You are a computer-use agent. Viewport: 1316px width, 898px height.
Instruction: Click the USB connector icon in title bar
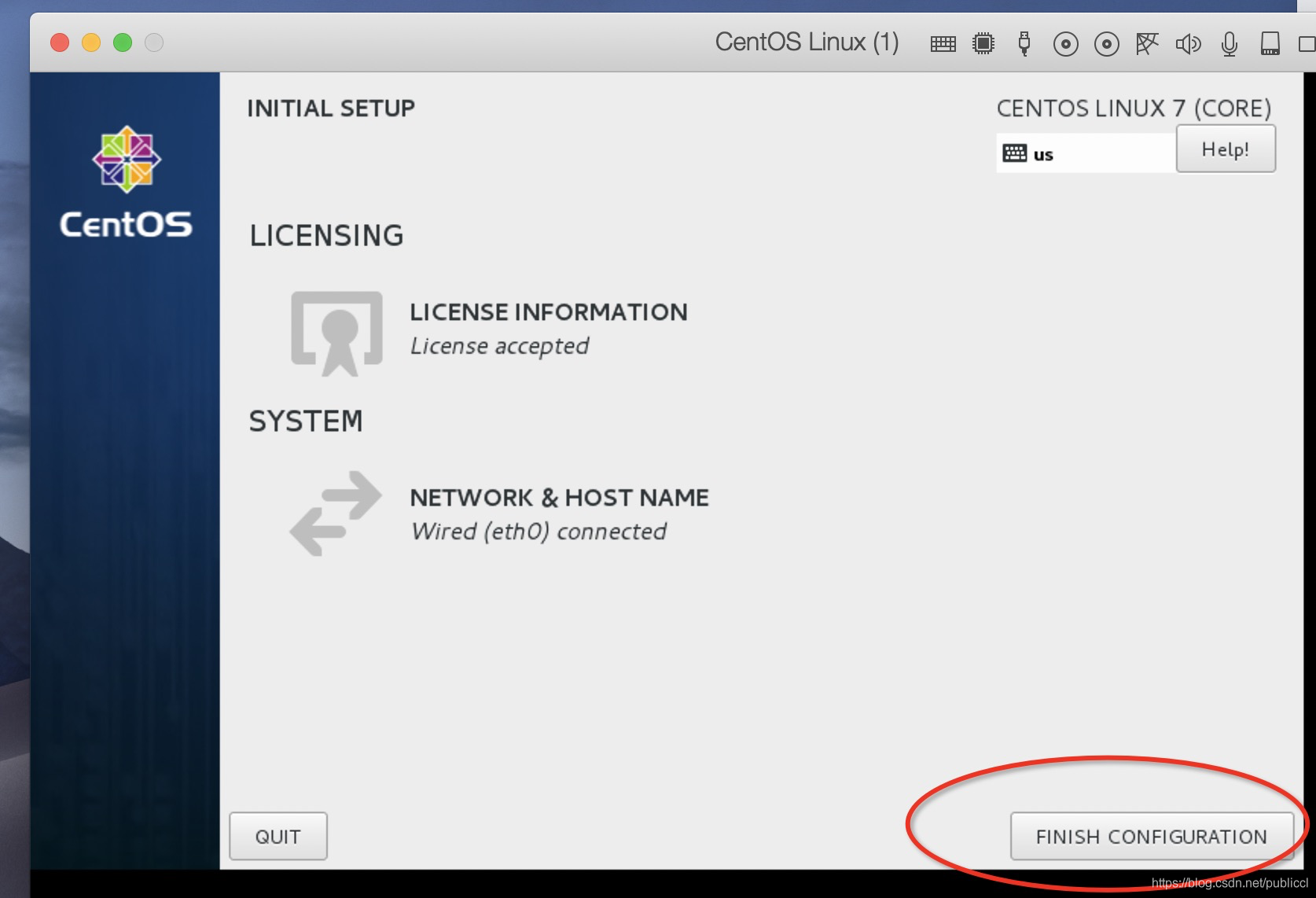click(x=1024, y=43)
